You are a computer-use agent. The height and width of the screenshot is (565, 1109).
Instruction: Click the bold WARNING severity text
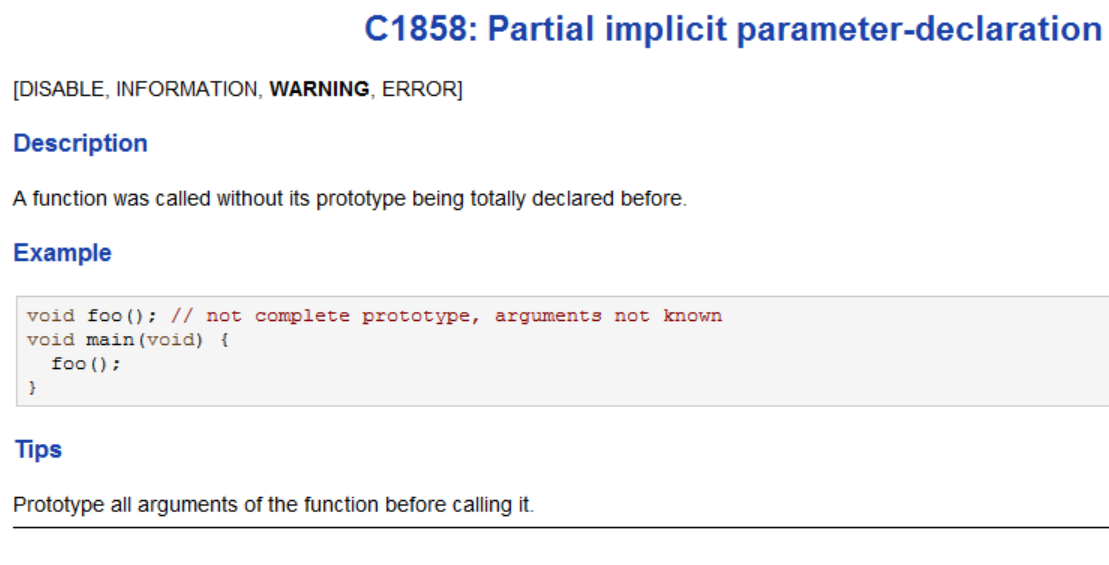click(x=319, y=89)
